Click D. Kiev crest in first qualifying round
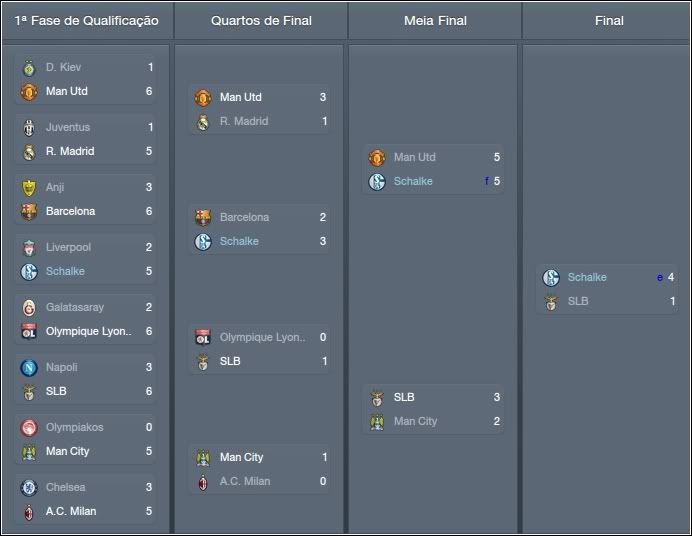 coord(29,68)
